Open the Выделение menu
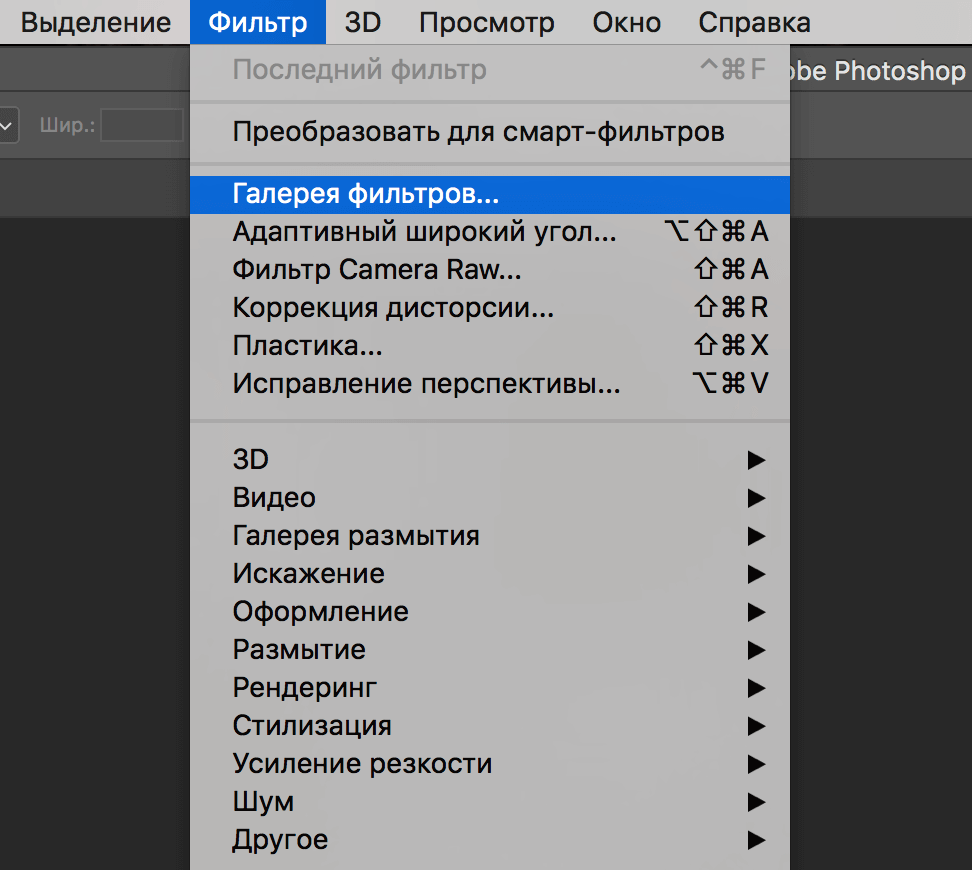972x870 pixels. (x=93, y=21)
